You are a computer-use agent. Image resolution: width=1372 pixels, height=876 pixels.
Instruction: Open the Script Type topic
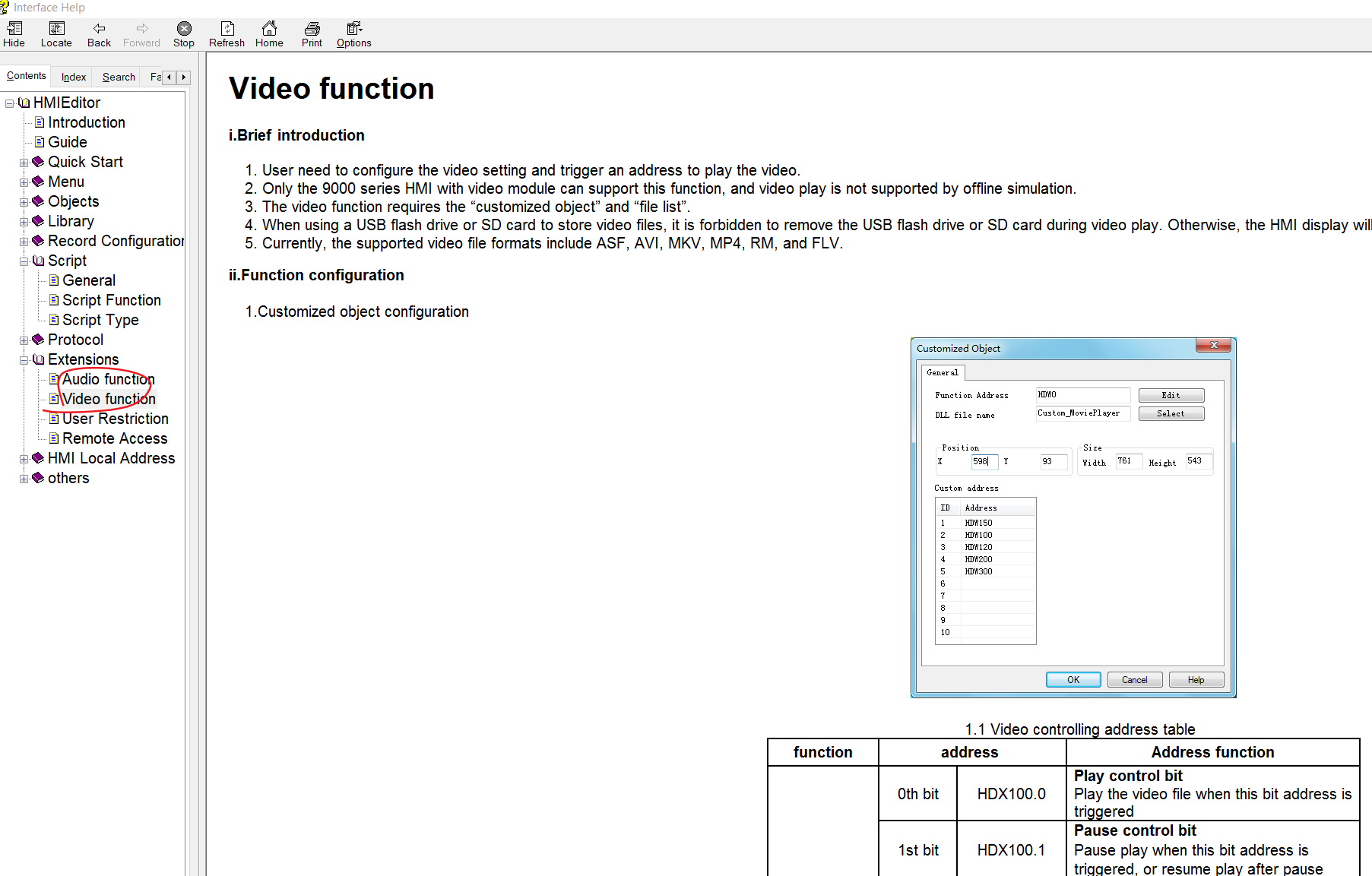100,320
